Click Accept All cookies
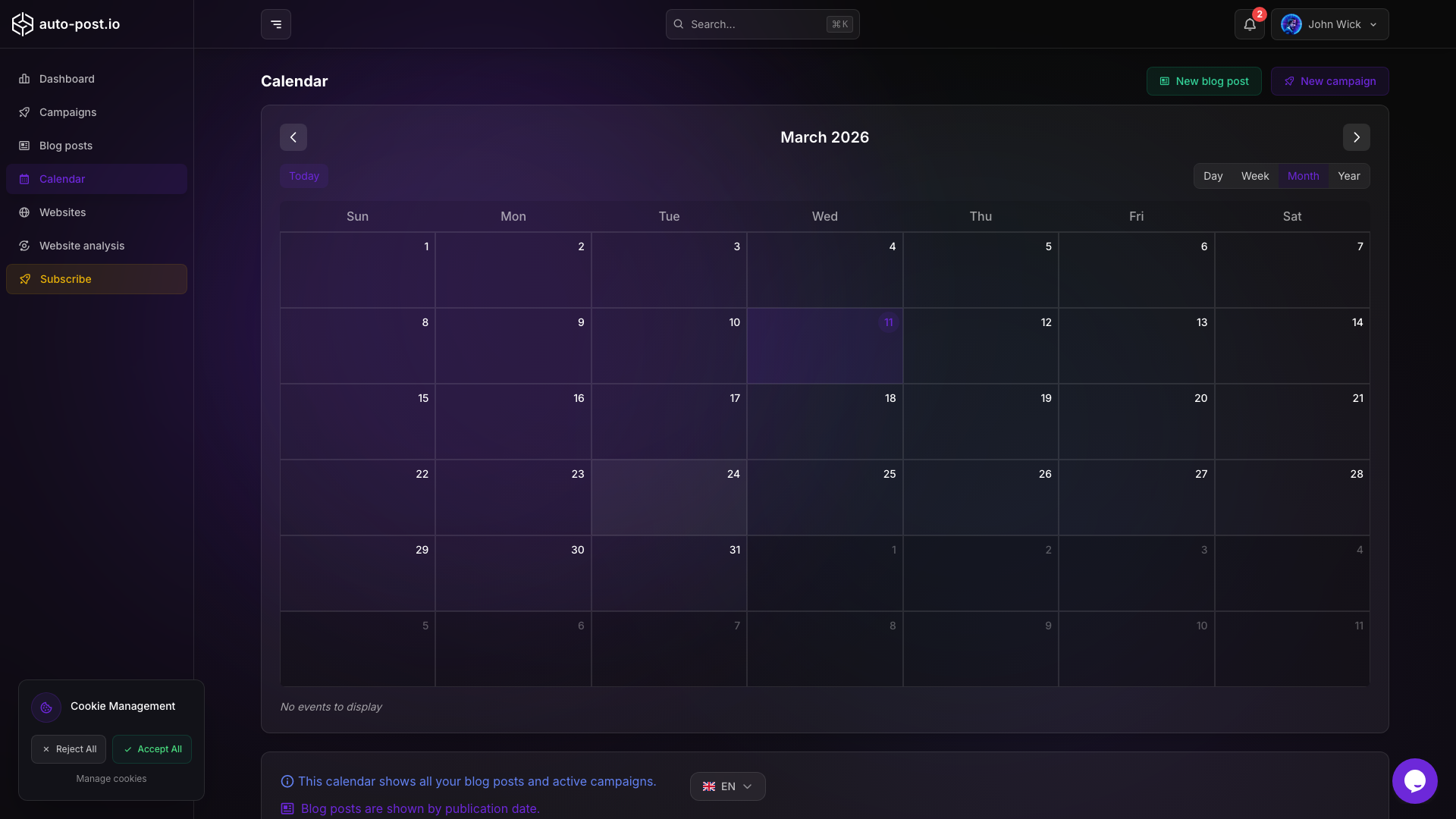Viewport: 1456px width, 819px height. click(x=152, y=748)
